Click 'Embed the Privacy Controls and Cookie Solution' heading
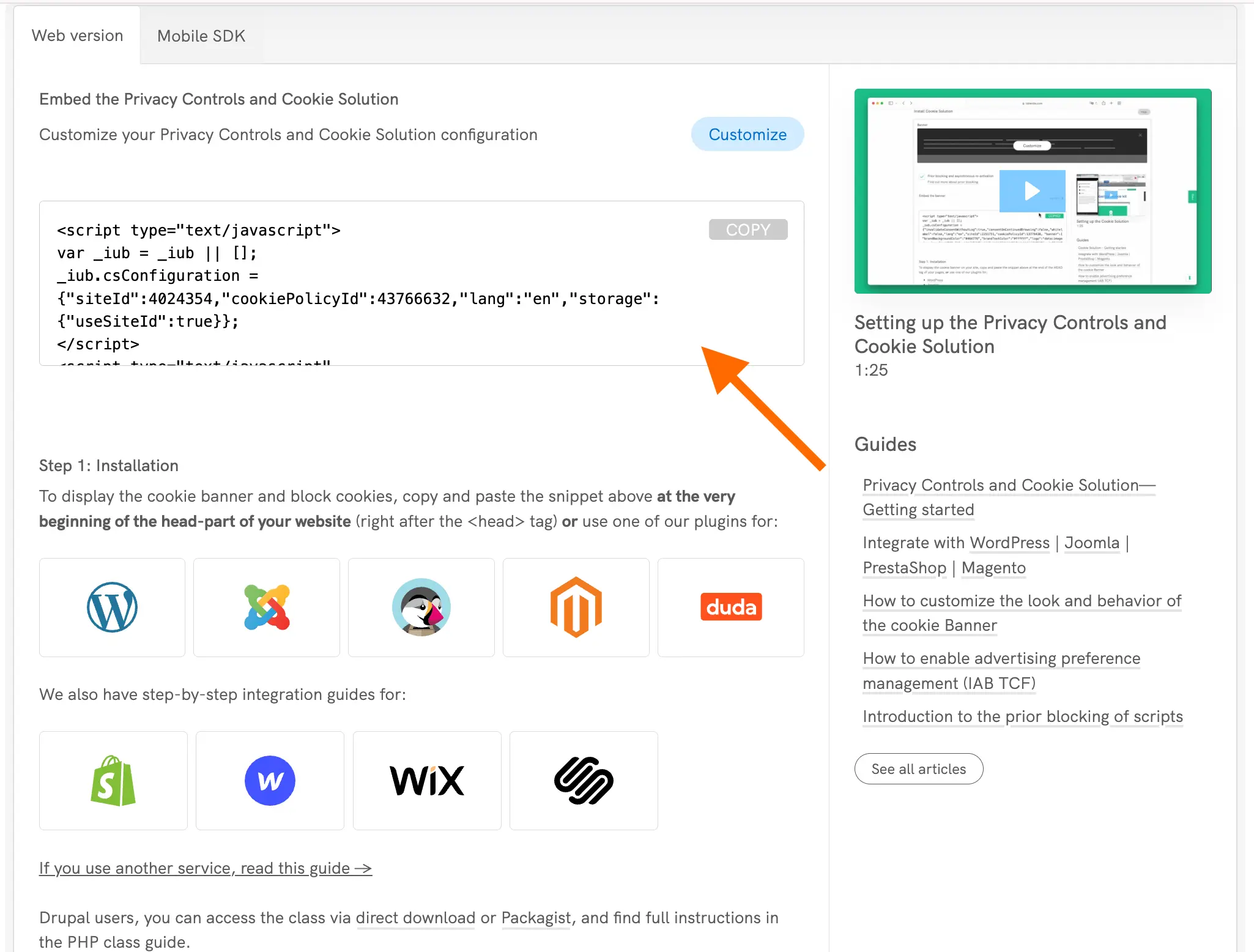The width and height of the screenshot is (1254, 952). point(219,99)
